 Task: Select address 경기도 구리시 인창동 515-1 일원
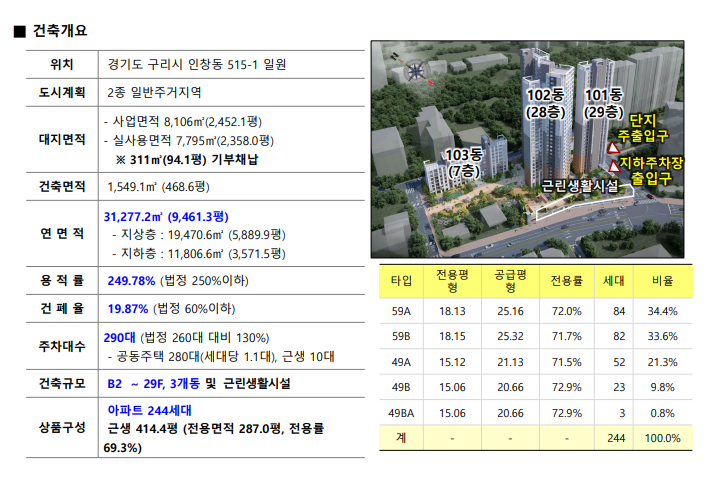tap(197, 64)
